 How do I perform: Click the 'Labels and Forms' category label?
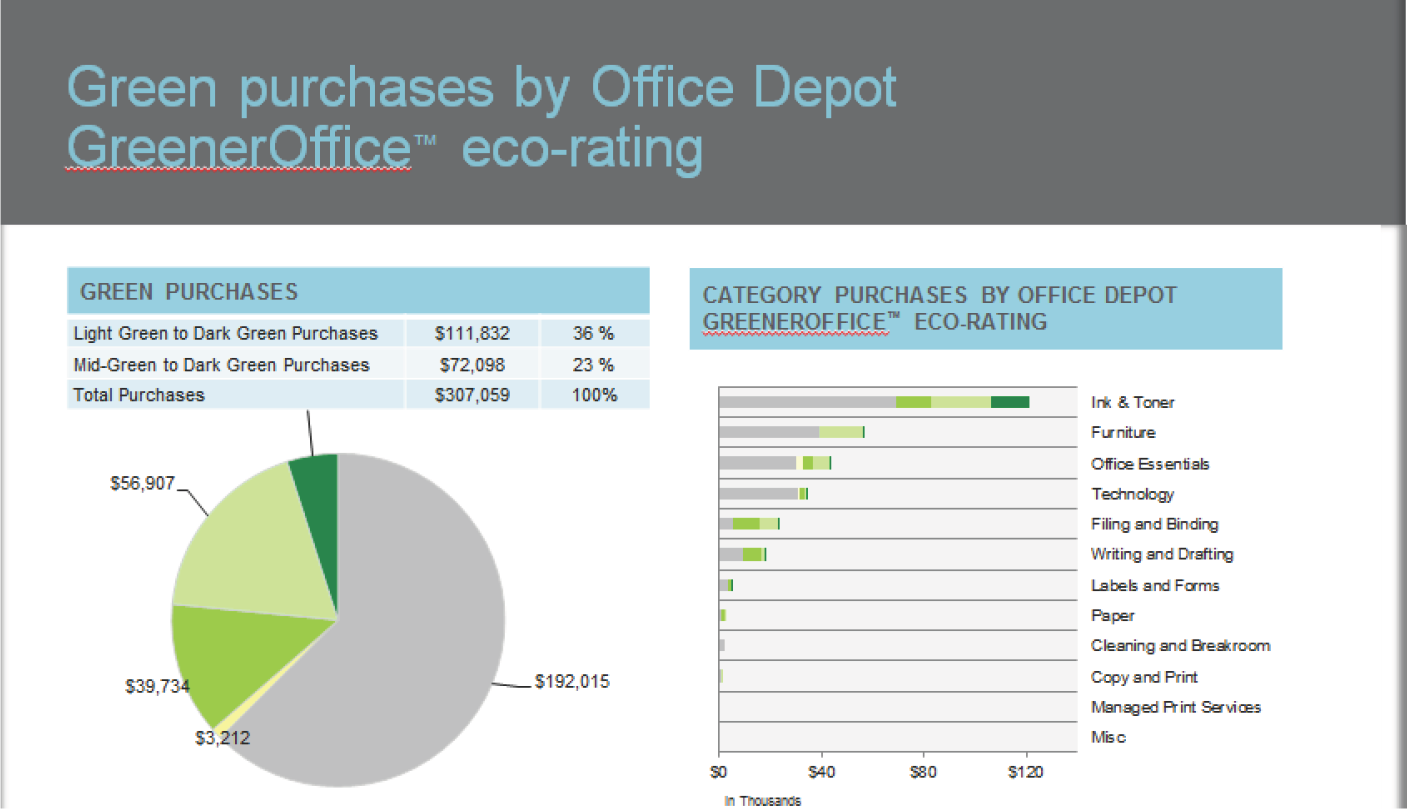coord(1155,585)
